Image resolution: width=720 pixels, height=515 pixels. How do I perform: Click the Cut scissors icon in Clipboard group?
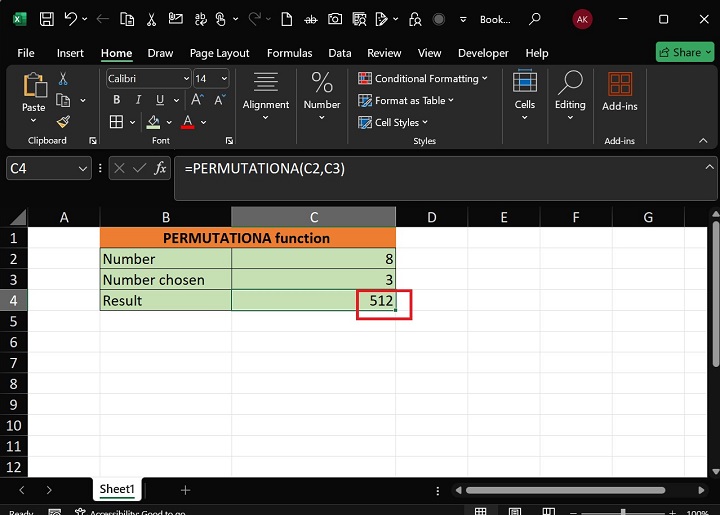point(63,79)
